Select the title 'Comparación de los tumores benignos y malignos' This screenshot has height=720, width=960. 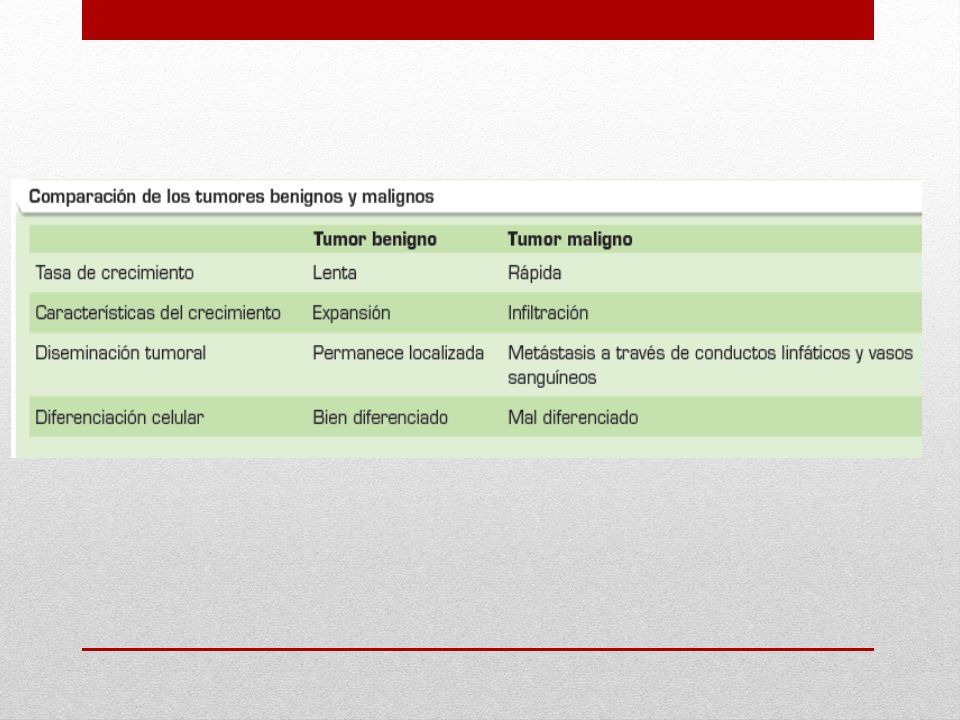[231, 197]
